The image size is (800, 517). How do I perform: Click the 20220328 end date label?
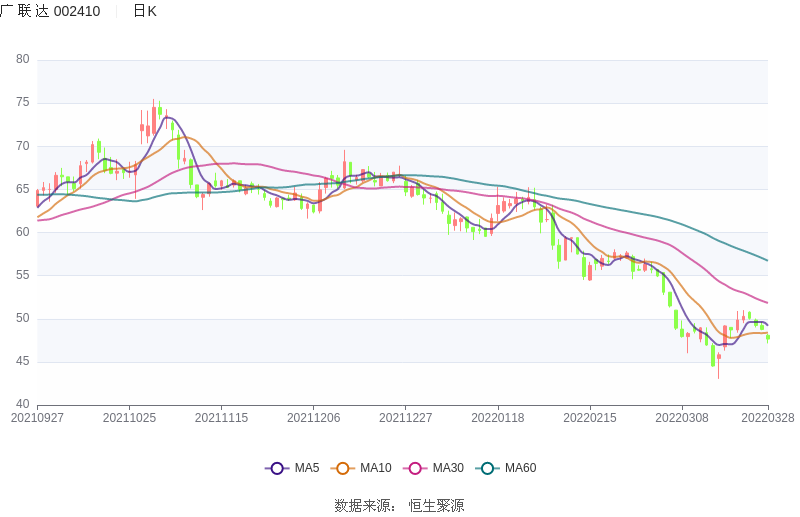click(x=768, y=418)
